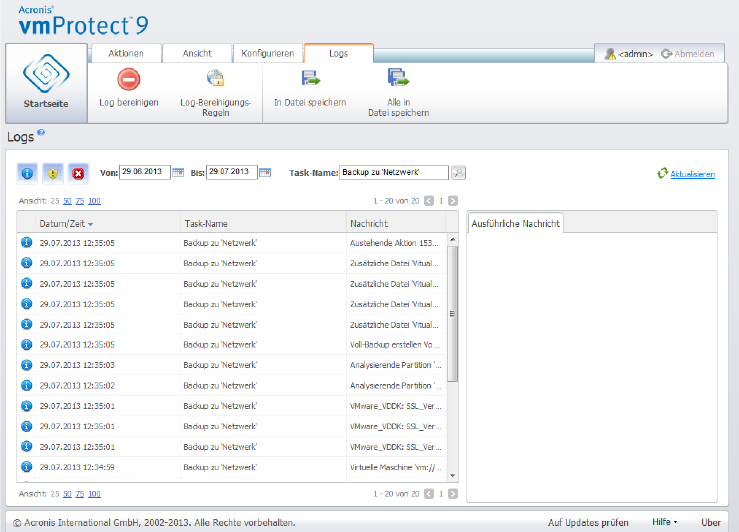
Task: Open the Von date calendar picker
Action: point(179,173)
